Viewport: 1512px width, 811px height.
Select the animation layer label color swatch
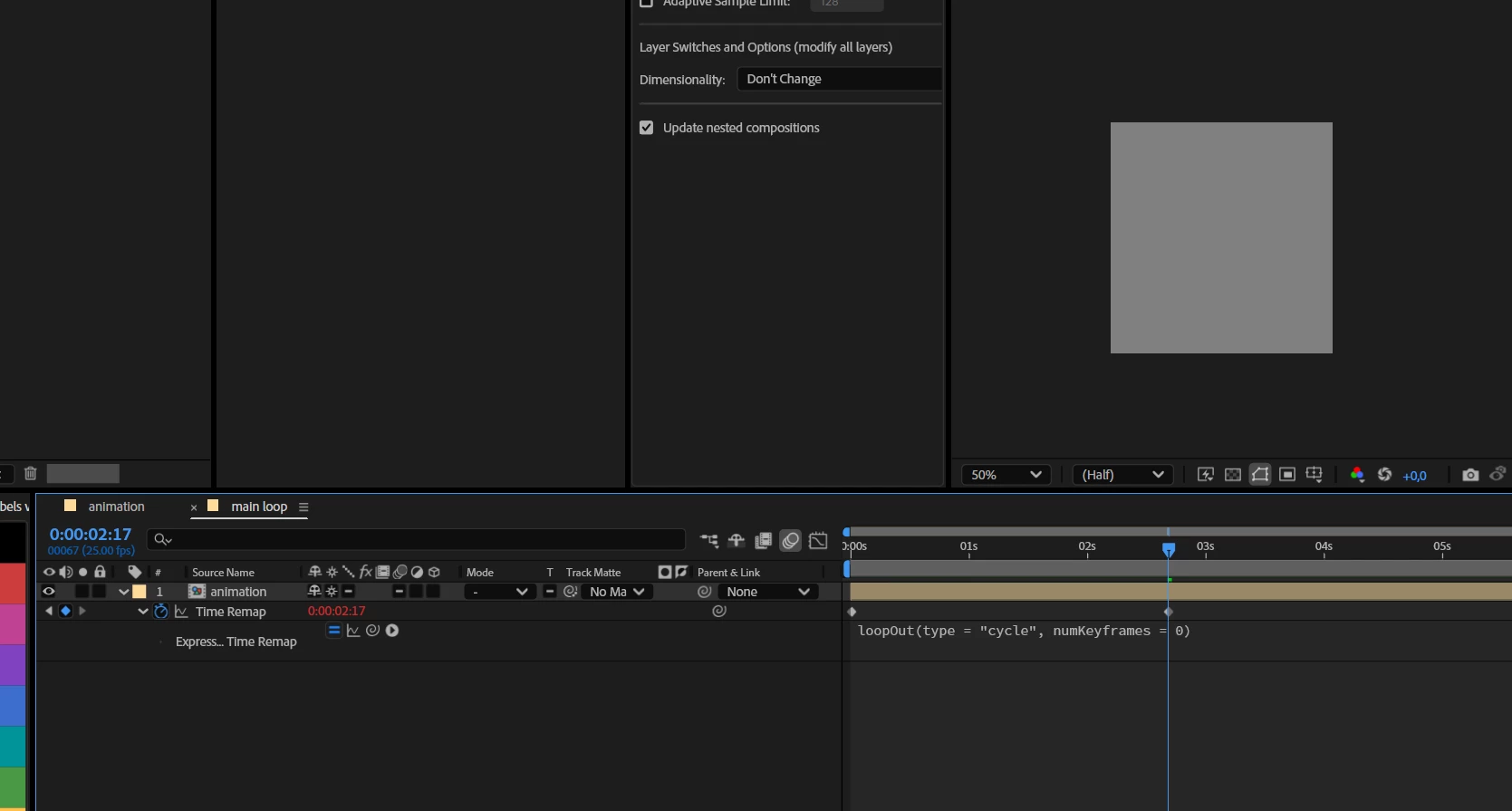click(140, 592)
